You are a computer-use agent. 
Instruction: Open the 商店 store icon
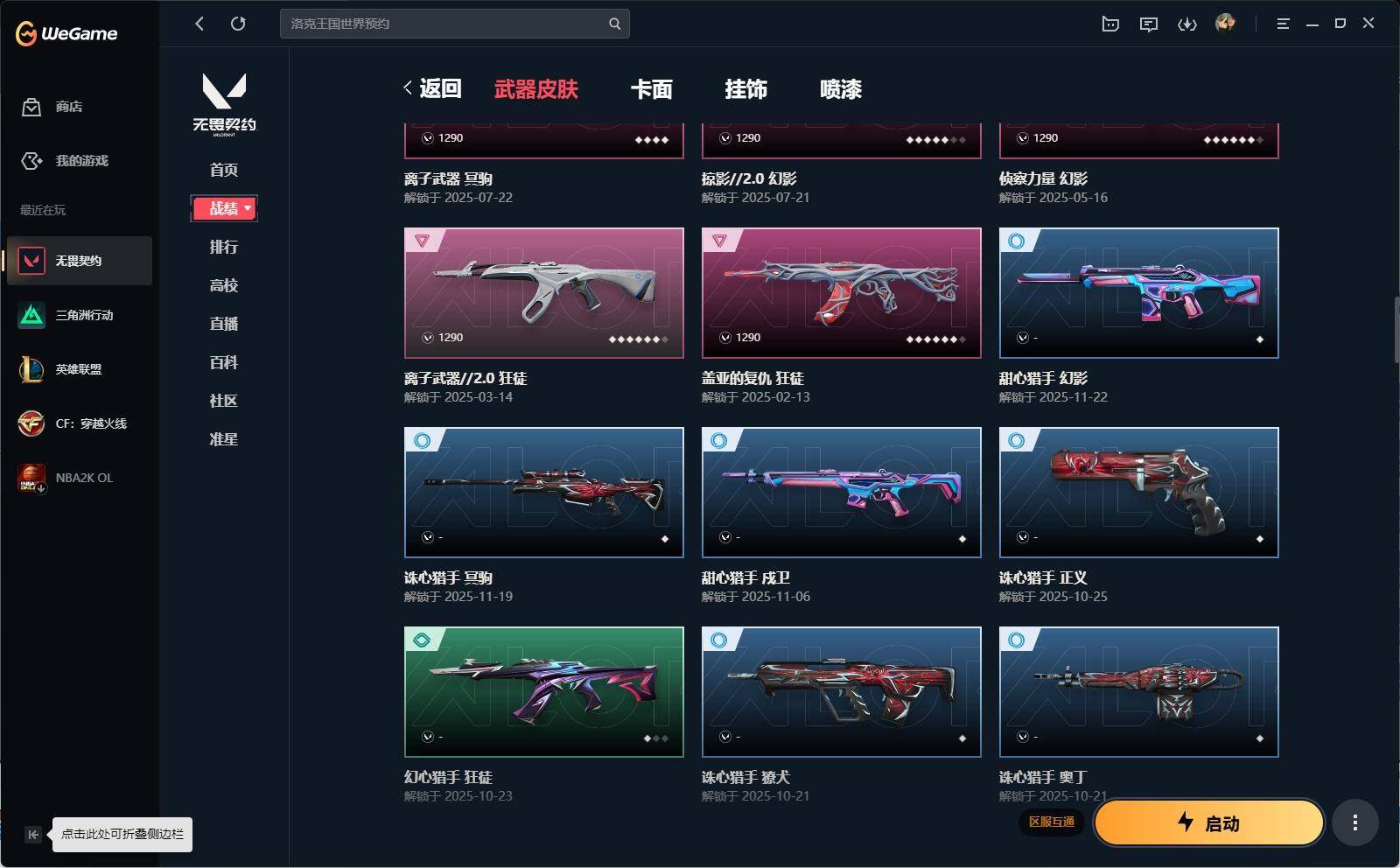coord(31,107)
